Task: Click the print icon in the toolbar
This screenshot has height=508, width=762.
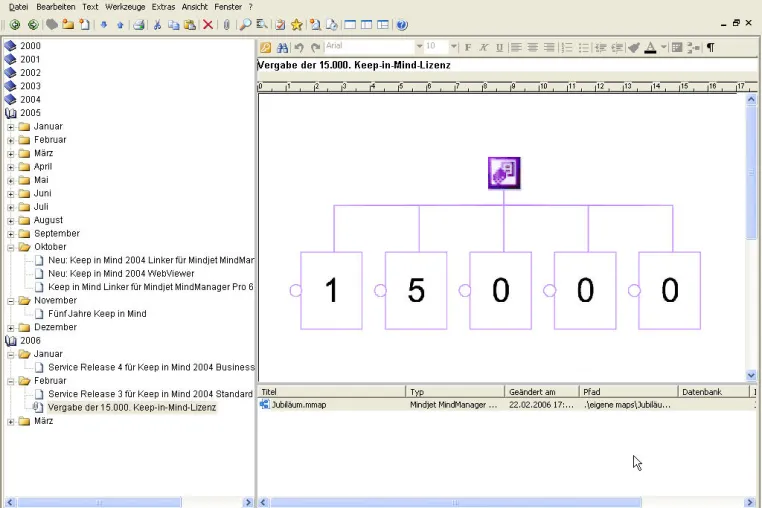Action: click(139, 25)
